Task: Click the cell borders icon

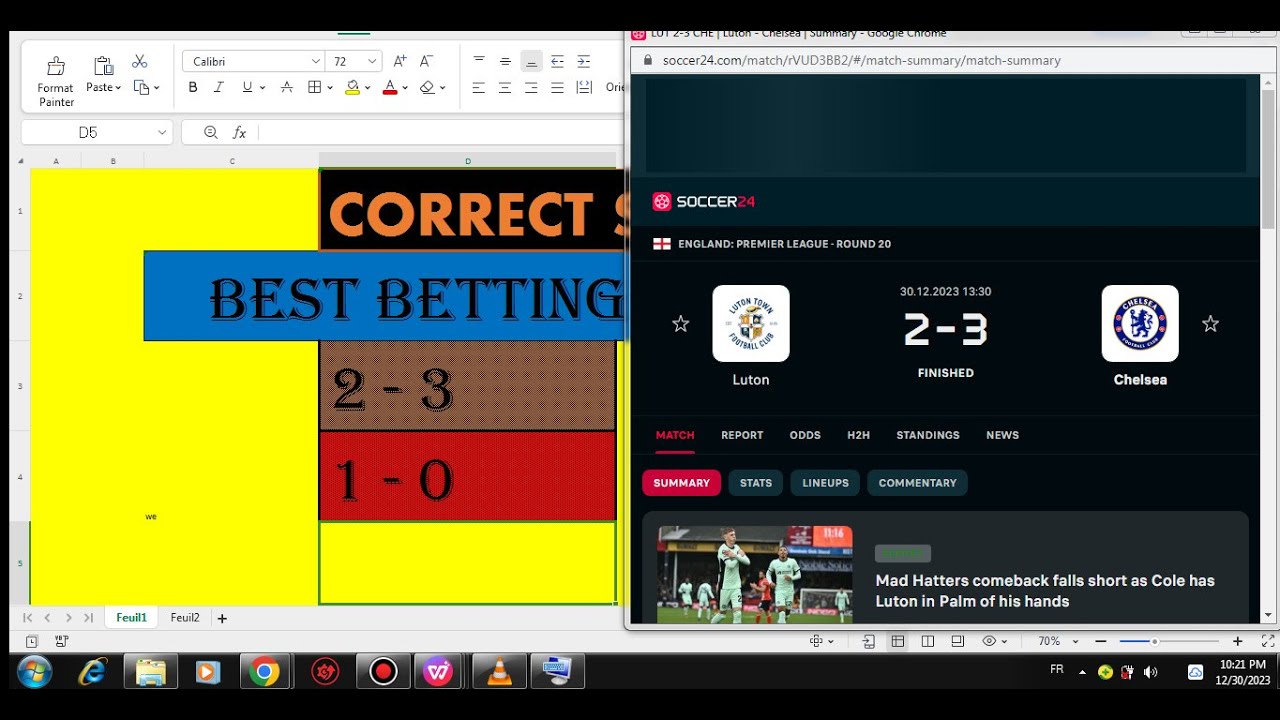Action: 315,88
